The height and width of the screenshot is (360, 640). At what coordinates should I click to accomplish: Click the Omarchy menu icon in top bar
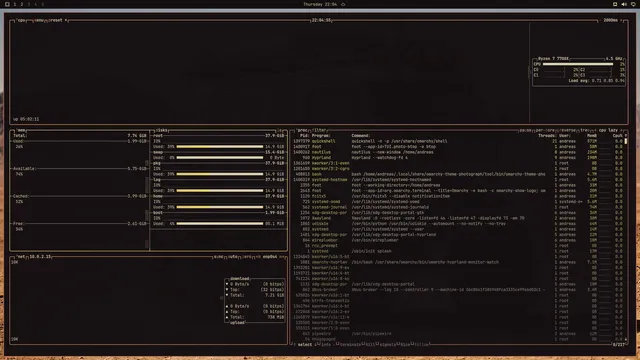pos(7,4)
